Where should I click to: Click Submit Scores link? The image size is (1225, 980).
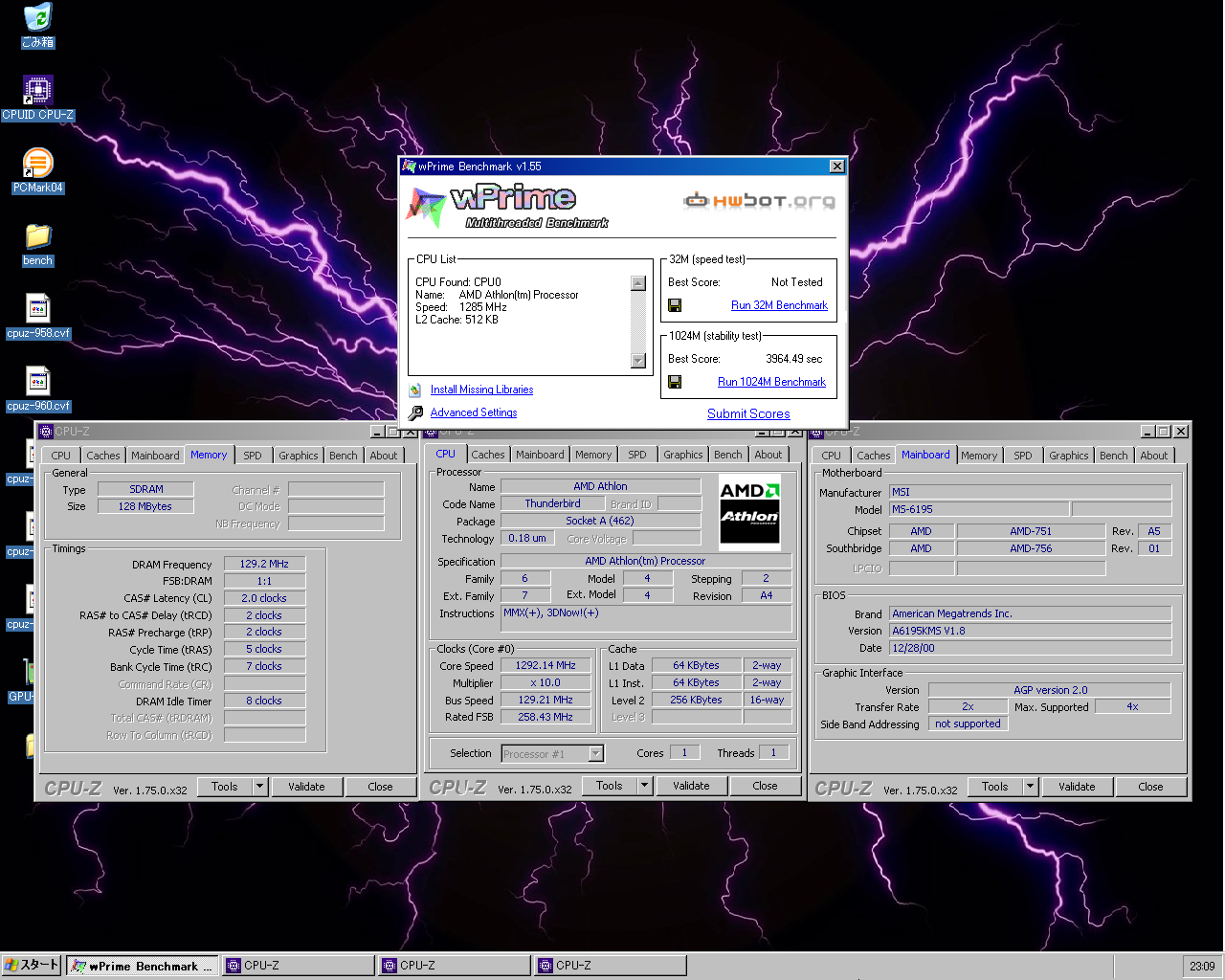[x=748, y=413]
